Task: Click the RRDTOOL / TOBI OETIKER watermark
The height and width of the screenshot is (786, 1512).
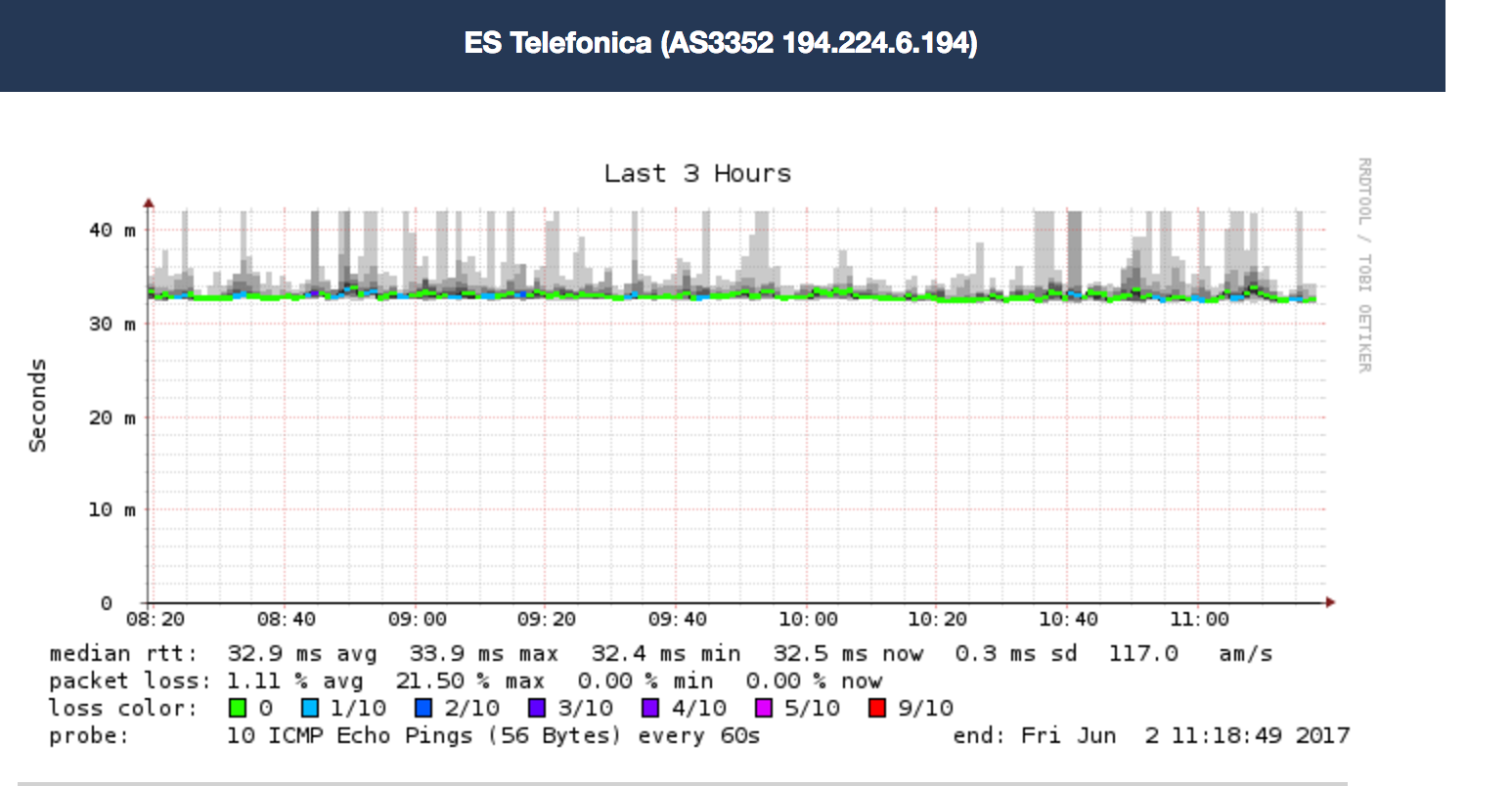Action: [1364, 264]
